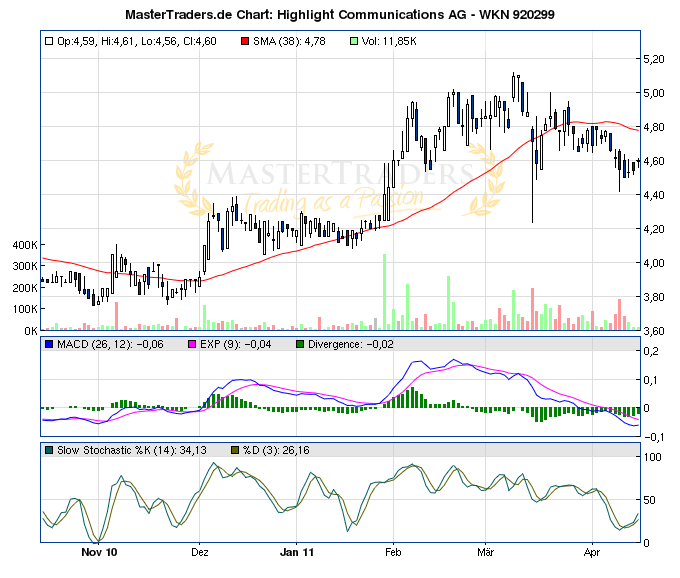Click the green Vol legend swatch
The width and height of the screenshot is (680, 578).
point(354,41)
